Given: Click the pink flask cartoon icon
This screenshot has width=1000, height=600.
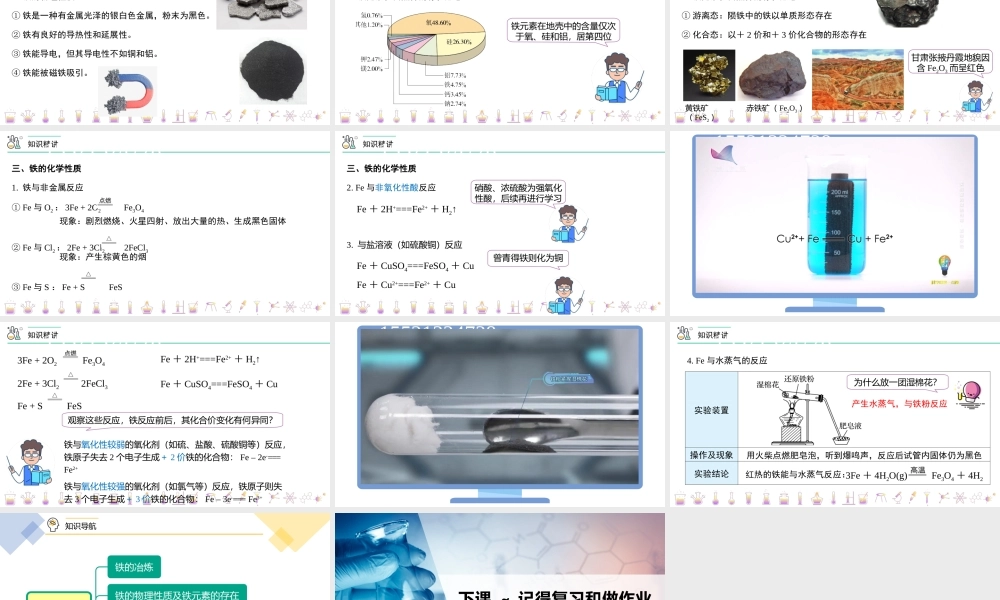Looking at the screenshot, I should 970,393.
